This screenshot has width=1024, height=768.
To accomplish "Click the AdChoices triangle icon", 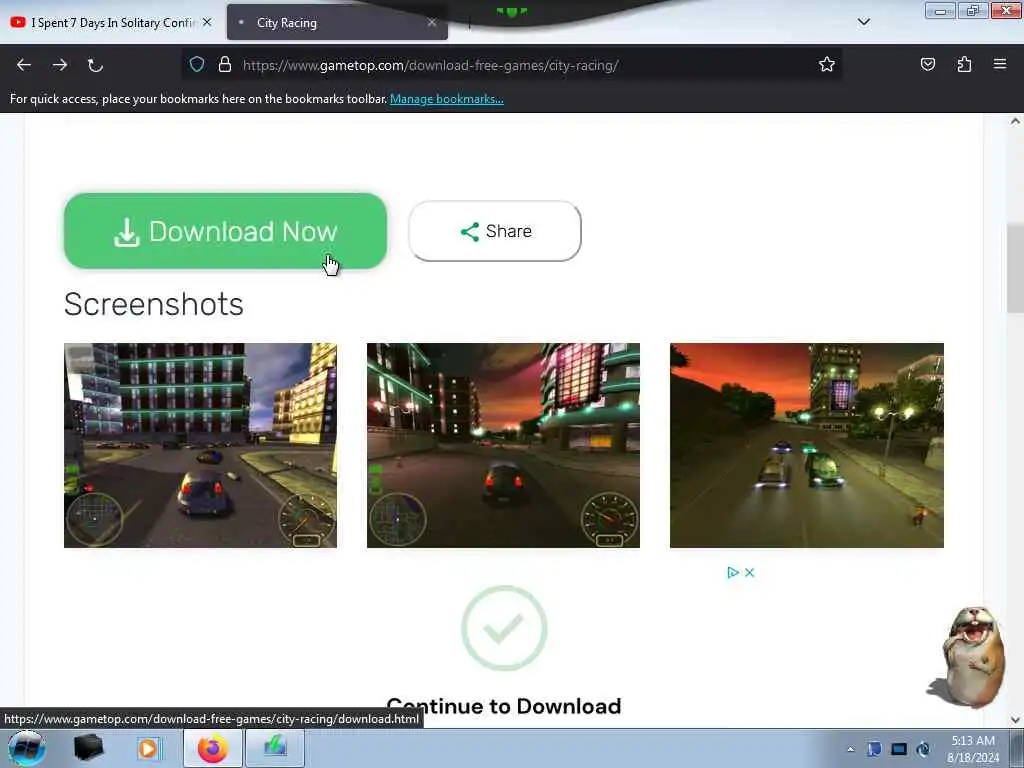I will 733,573.
